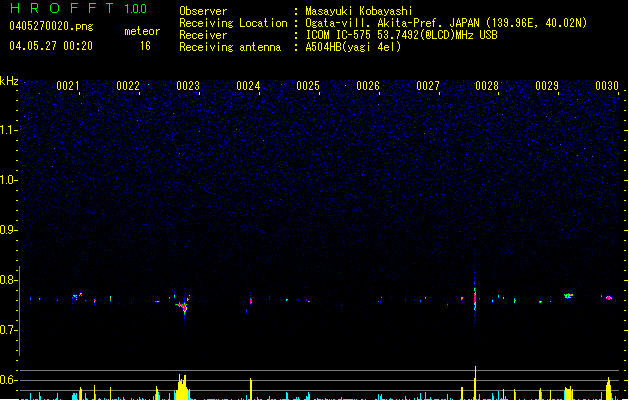This screenshot has height=400, width=629.
Task: Click the Receiving Location label
Action: [233, 23]
